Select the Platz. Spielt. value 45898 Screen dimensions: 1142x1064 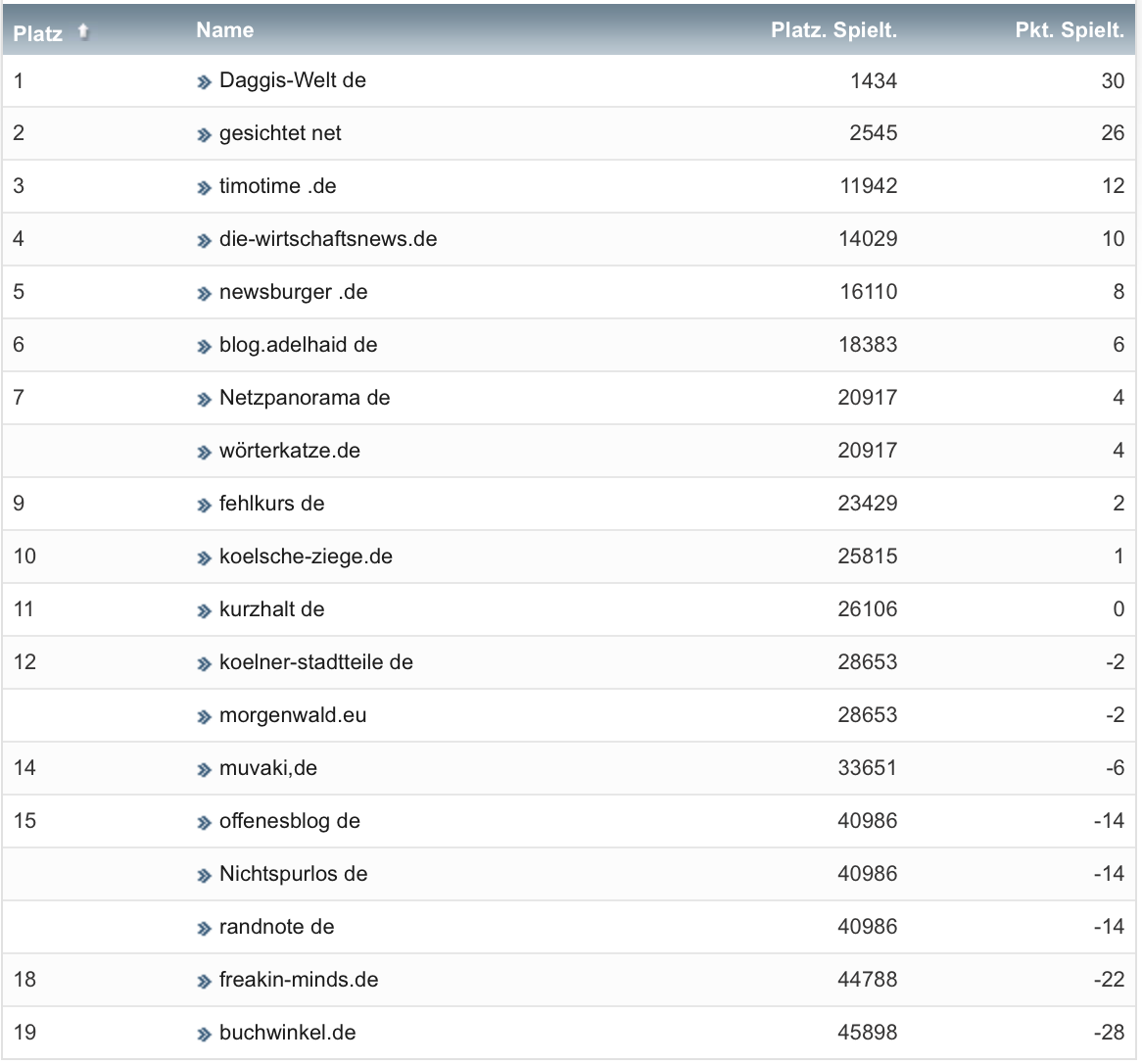[x=868, y=1033]
